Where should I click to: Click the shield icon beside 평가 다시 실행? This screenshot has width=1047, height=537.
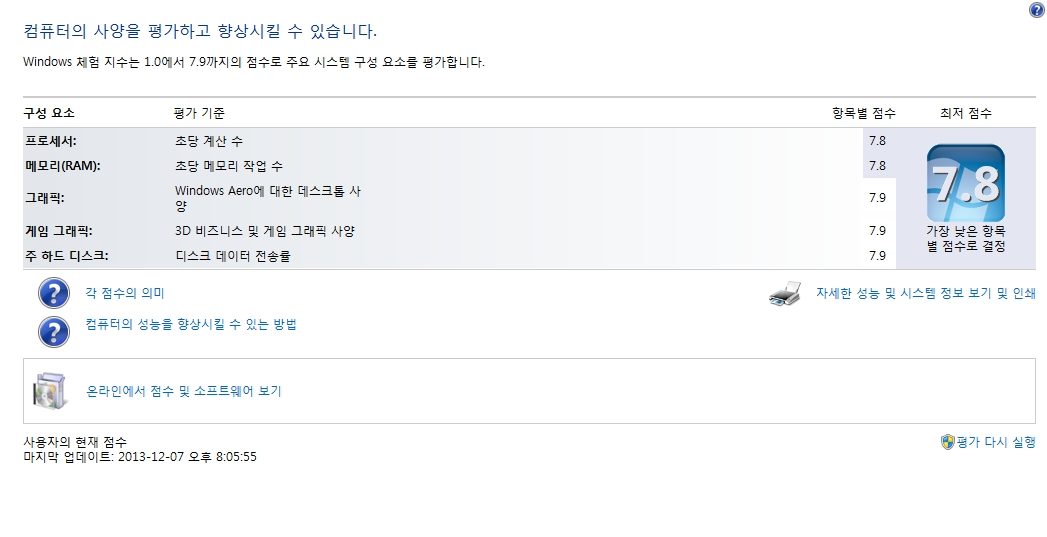pos(948,441)
